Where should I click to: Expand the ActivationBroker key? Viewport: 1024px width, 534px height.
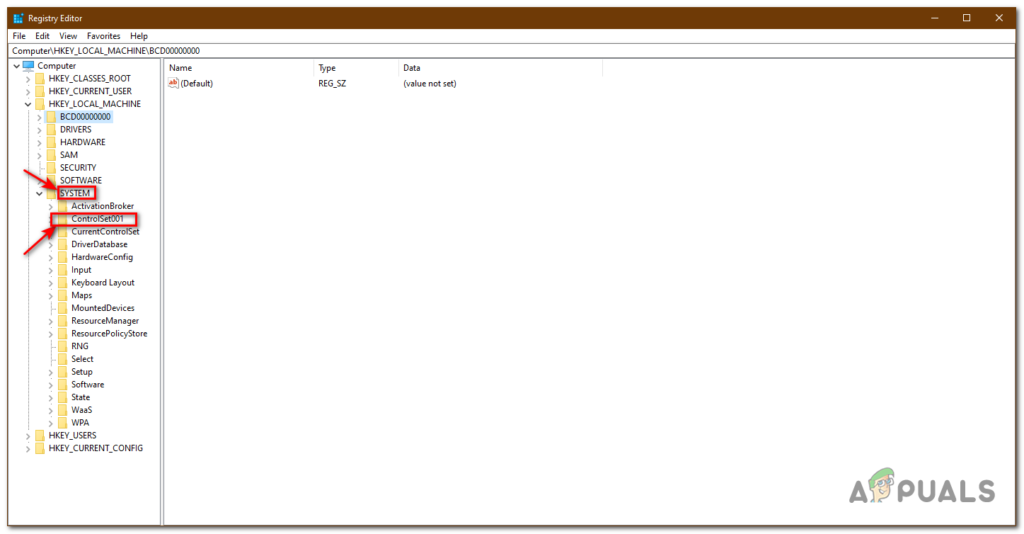tap(51, 206)
